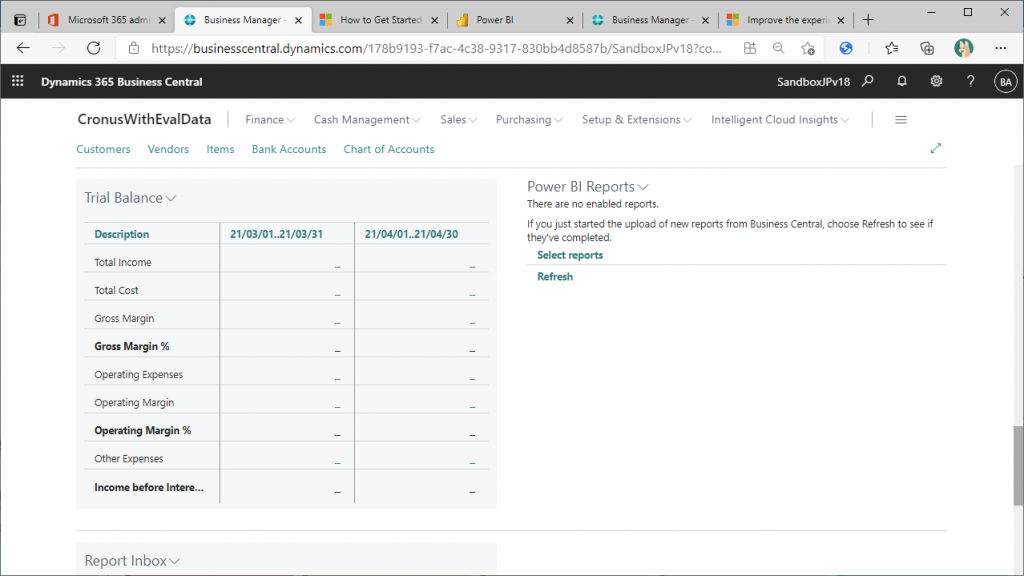Screen dimensions: 1024x576
Task: Open the Power BI Reports dropdown
Action: 587,187
